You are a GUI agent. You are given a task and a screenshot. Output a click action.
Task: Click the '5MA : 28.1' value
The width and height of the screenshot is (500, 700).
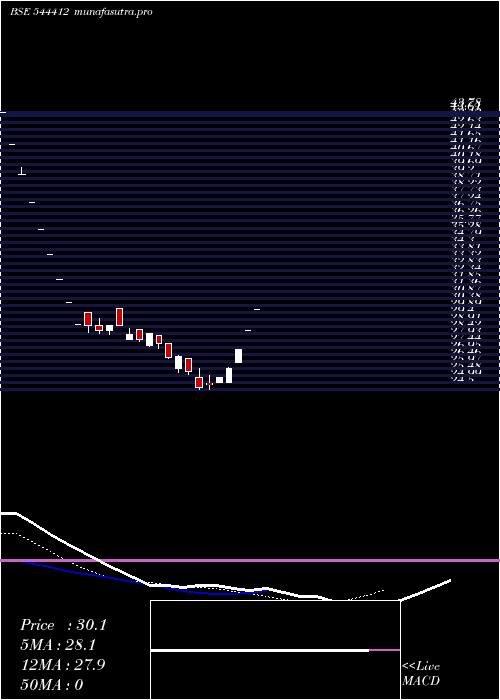click(58, 645)
